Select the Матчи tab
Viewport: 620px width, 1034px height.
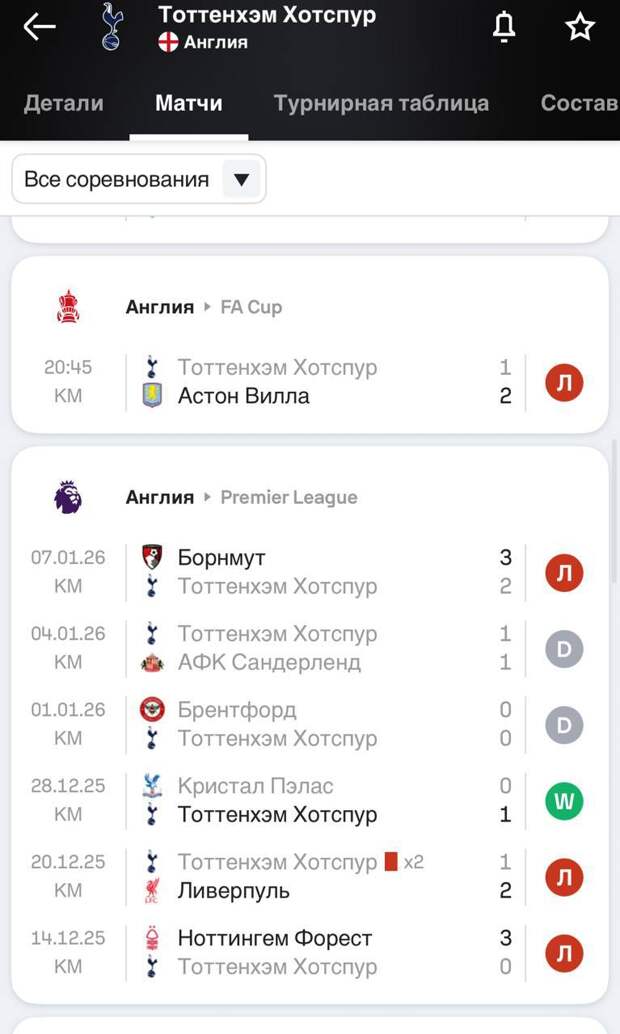(x=189, y=103)
